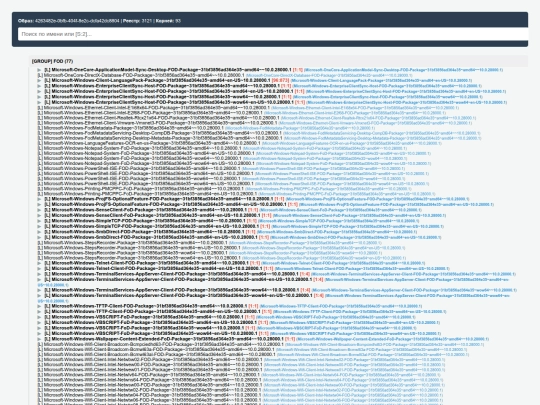Expand EnterpriseClientSync-Host amd64 neutral arrow
Image resolution: width=540 pixels, height=405 pixels.
pos(39,86)
